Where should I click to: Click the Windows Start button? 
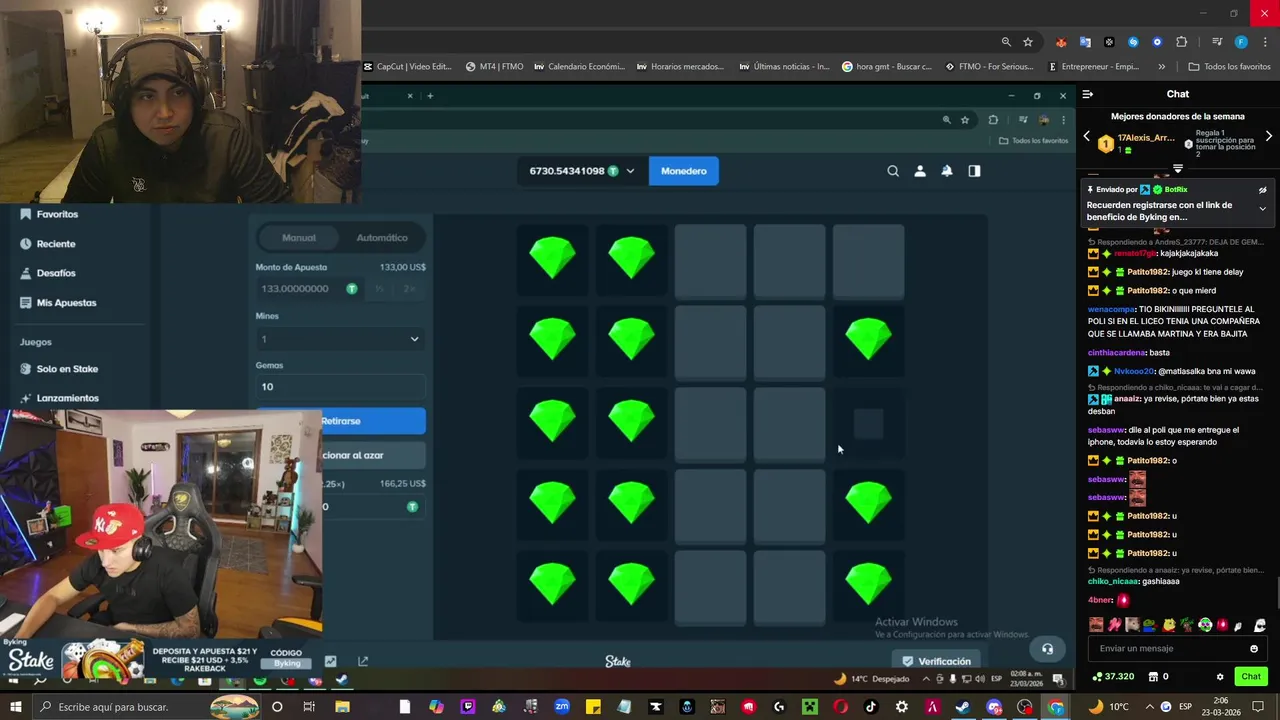pyautogui.click(x=15, y=707)
